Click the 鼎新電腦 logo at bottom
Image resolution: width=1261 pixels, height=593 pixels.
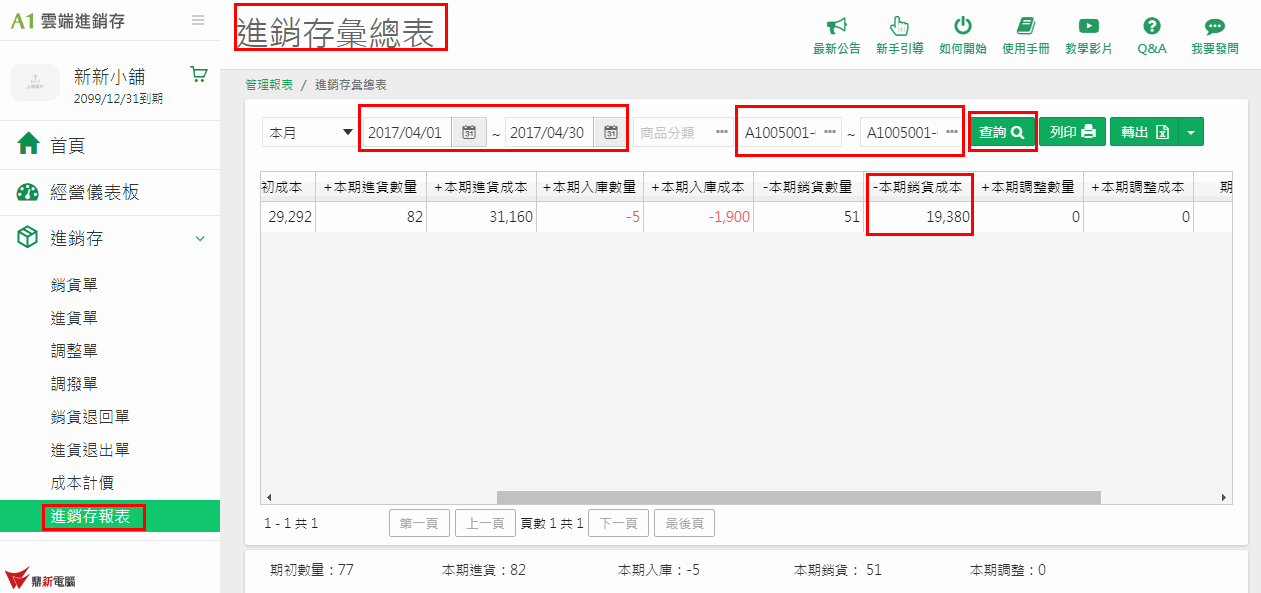point(40,579)
